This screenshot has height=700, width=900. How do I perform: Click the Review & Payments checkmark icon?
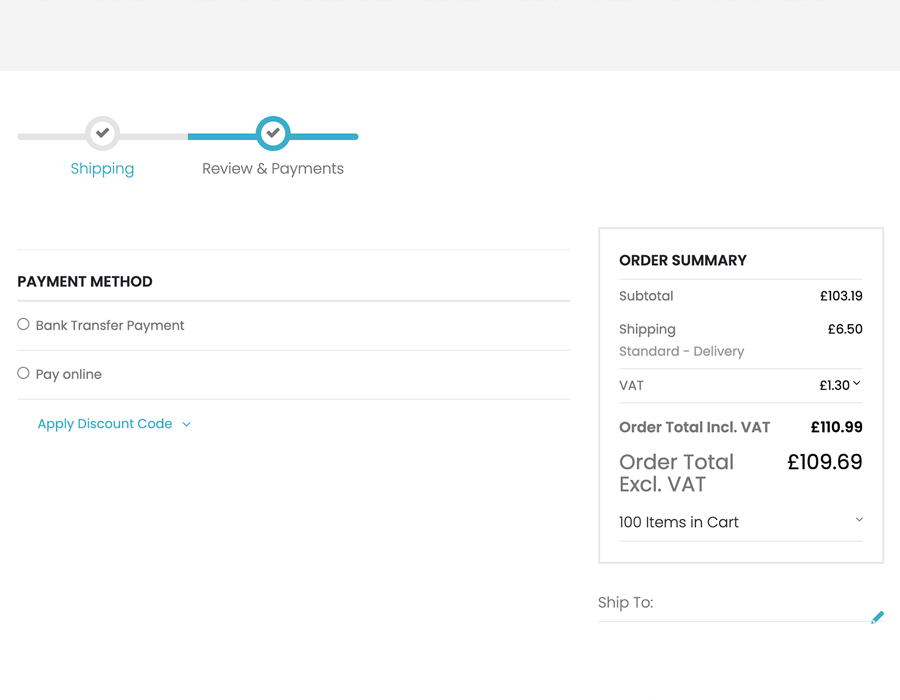[x=273, y=133]
